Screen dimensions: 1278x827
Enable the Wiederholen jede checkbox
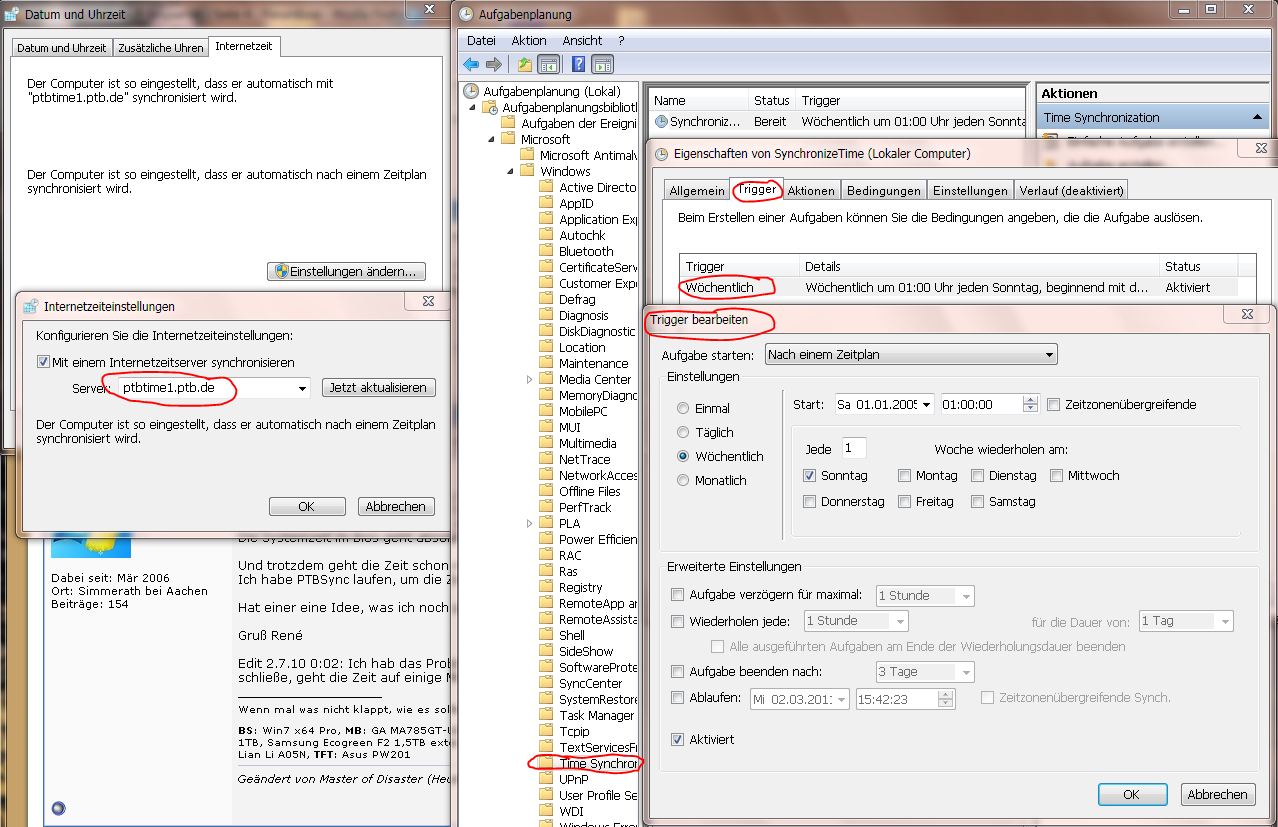(678, 621)
